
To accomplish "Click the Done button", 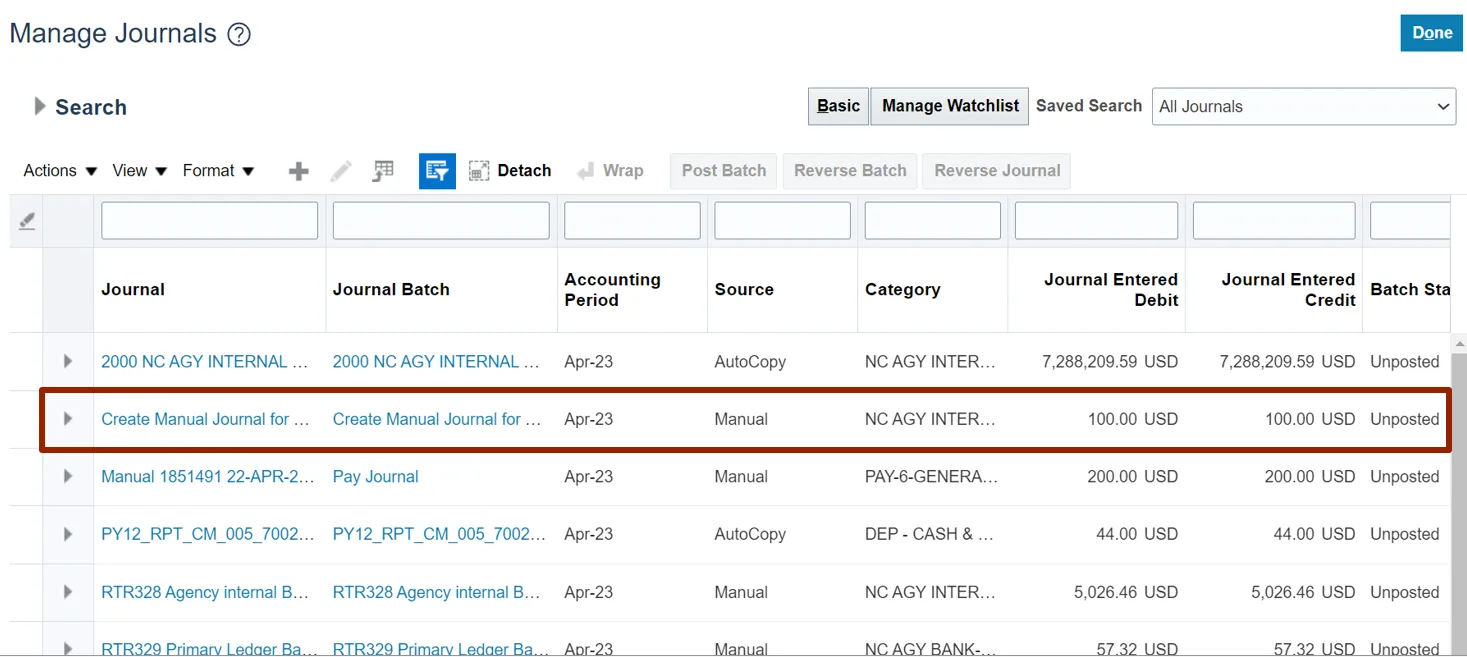I will pos(1431,33).
